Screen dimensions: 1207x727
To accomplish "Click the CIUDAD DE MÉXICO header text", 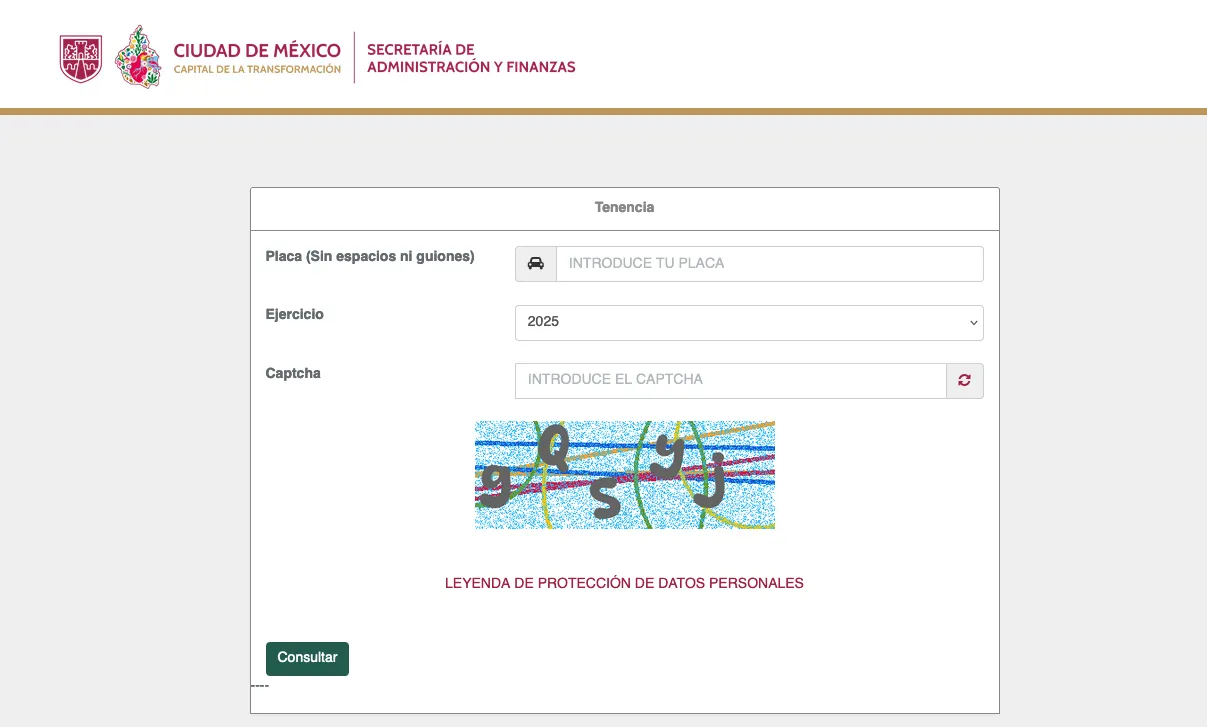I will [x=256, y=50].
